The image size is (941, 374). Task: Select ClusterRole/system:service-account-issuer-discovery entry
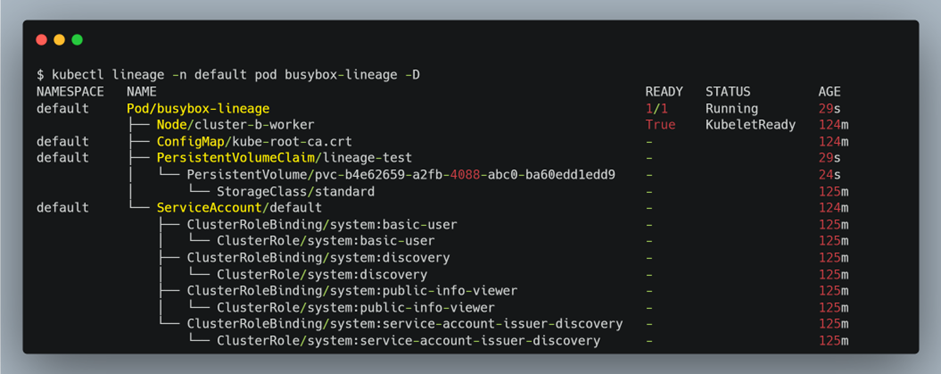coord(409,340)
